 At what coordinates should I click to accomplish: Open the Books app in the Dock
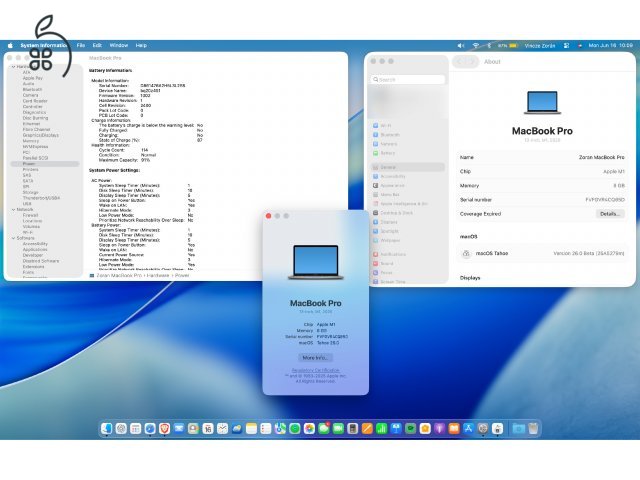(453, 428)
